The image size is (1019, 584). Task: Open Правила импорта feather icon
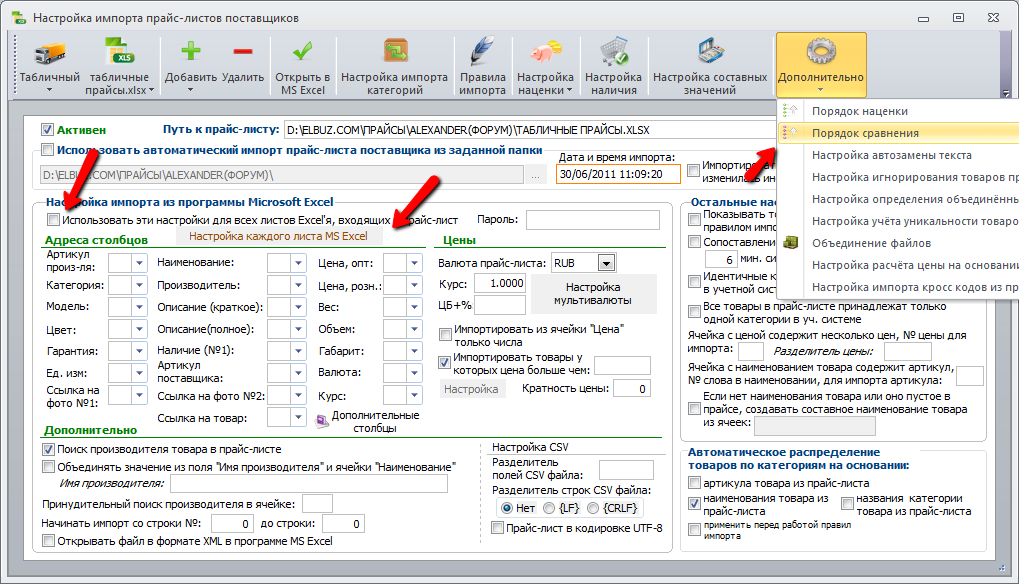click(482, 51)
